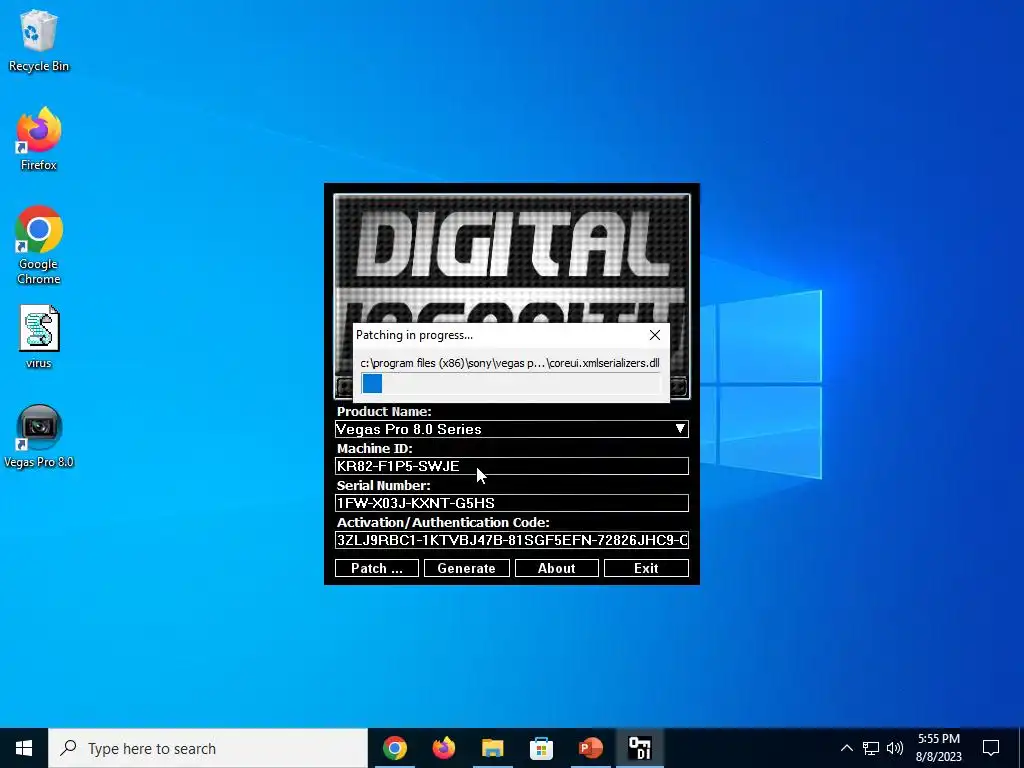This screenshot has height=768, width=1024.
Task: Open Firefox from the taskbar
Action: 444,748
